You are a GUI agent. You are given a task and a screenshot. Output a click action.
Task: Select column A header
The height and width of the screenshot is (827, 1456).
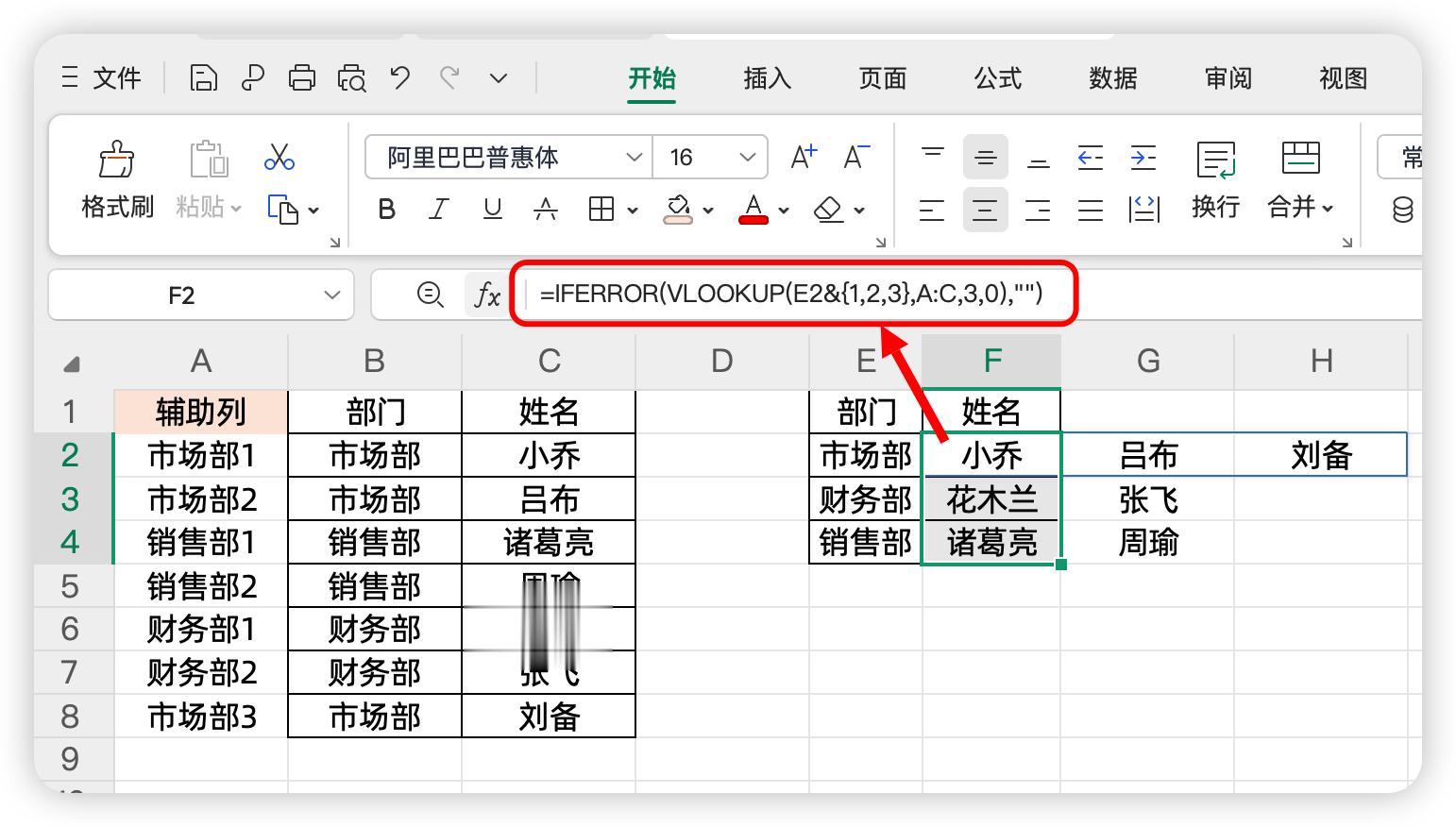(200, 361)
